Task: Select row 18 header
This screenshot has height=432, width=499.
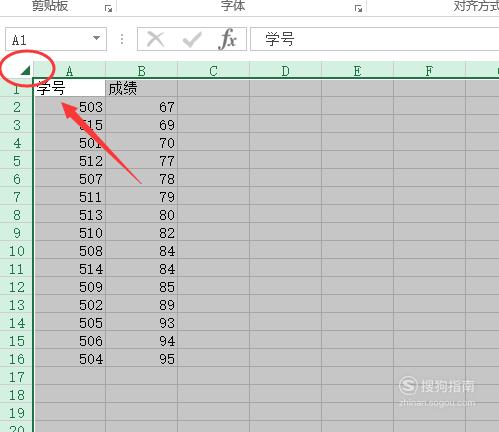Action: pos(16,395)
